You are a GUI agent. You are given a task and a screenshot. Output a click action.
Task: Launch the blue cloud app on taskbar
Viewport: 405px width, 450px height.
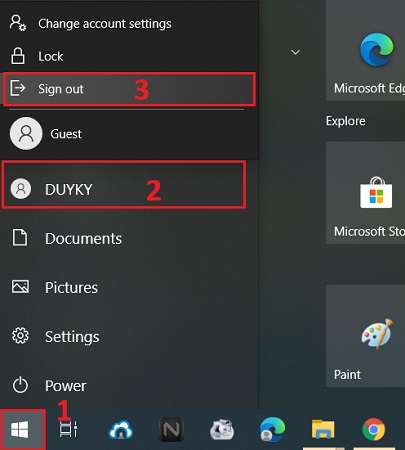pyautogui.click(x=121, y=429)
